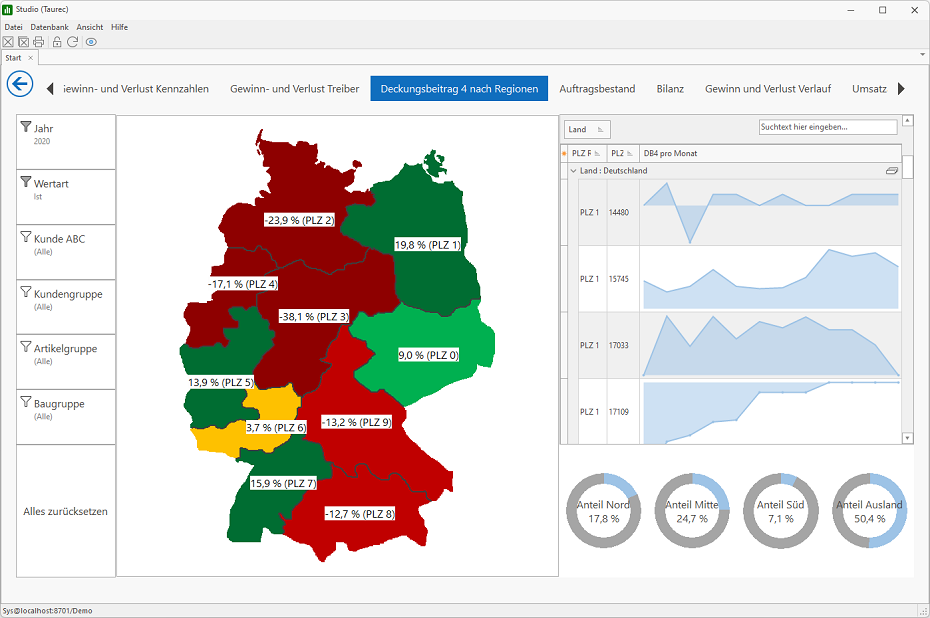This screenshot has width=930, height=618.
Task: Click the blue back arrow button
Action: click(20, 84)
